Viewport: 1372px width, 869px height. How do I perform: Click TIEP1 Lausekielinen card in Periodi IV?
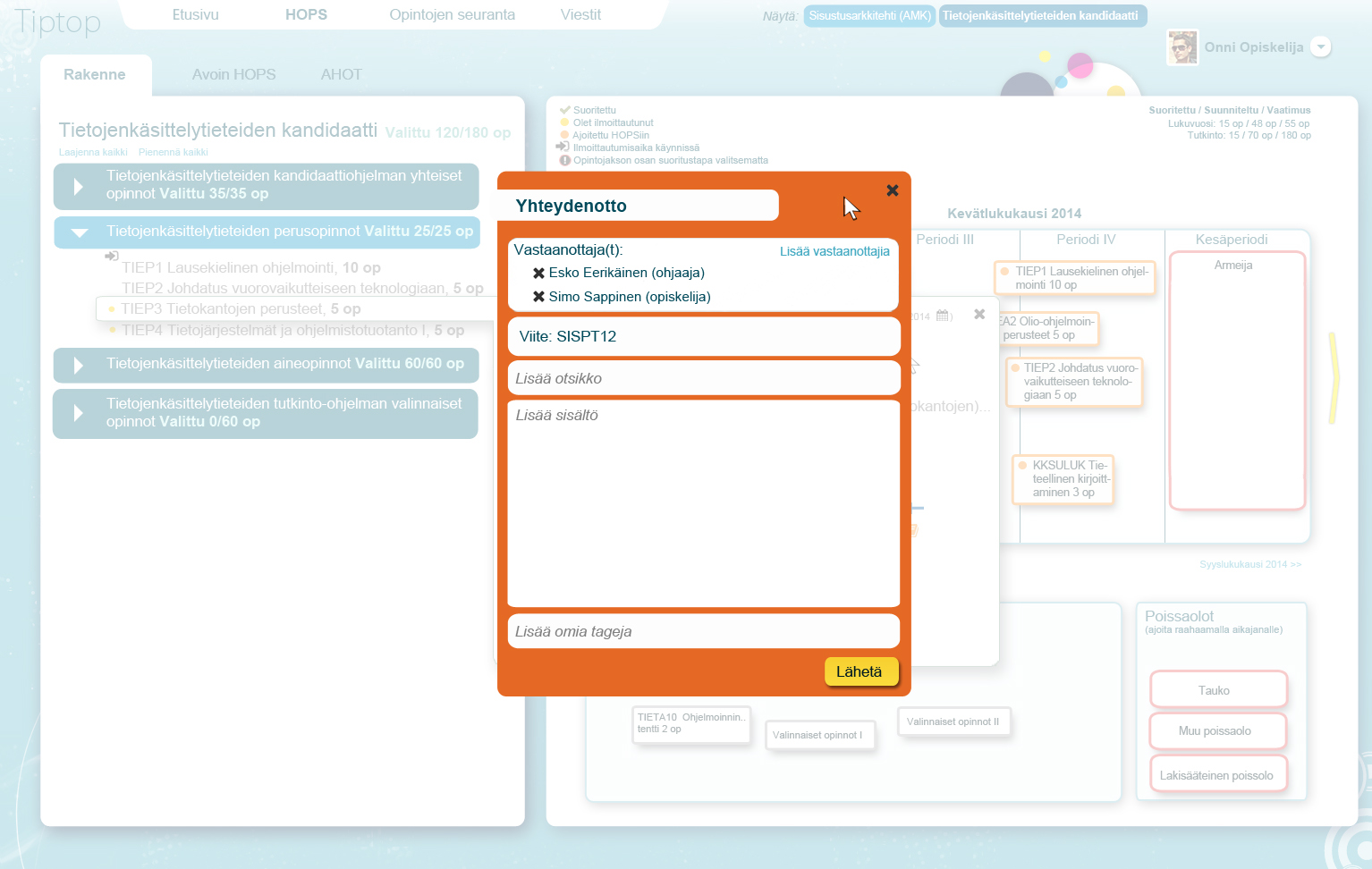[x=1075, y=278]
